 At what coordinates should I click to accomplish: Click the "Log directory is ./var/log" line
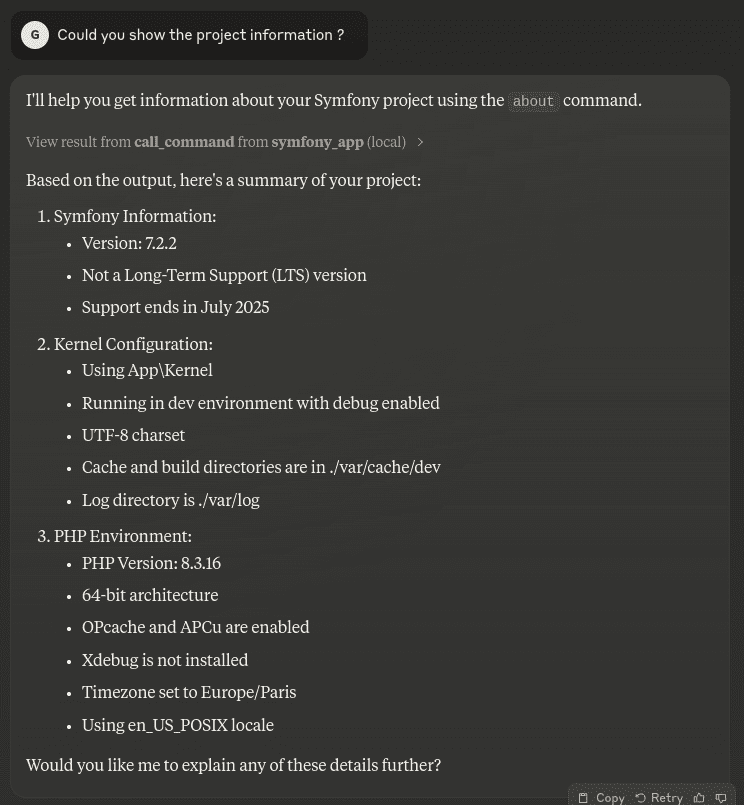[170, 500]
